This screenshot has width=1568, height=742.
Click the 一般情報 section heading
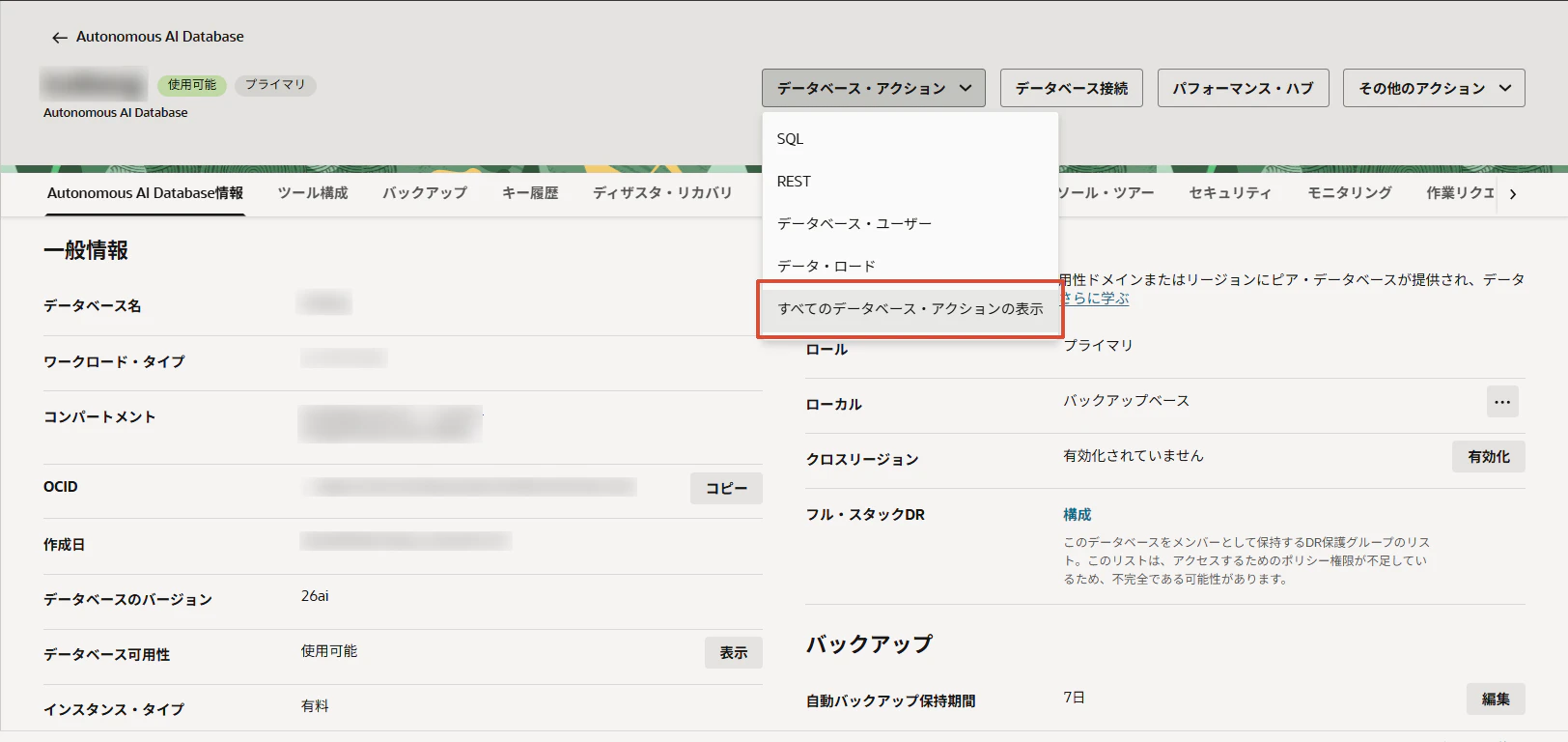(86, 251)
